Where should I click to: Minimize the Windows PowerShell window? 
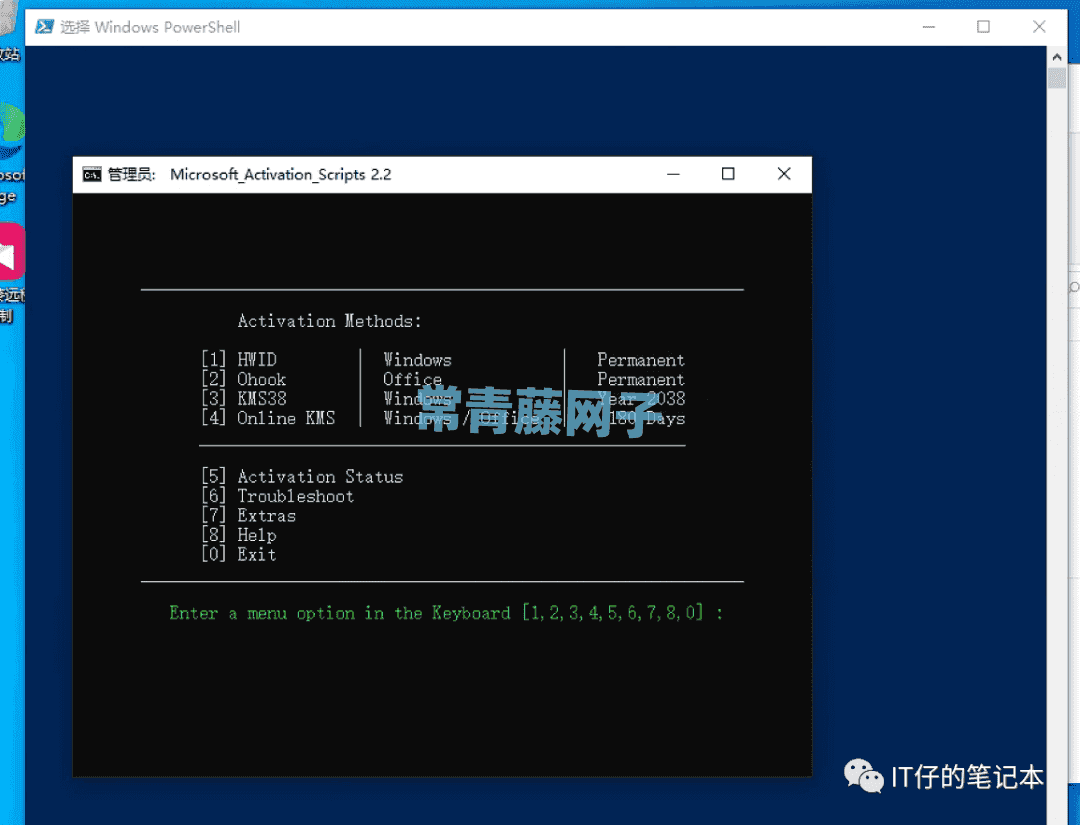pyautogui.click(x=928, y=27)
